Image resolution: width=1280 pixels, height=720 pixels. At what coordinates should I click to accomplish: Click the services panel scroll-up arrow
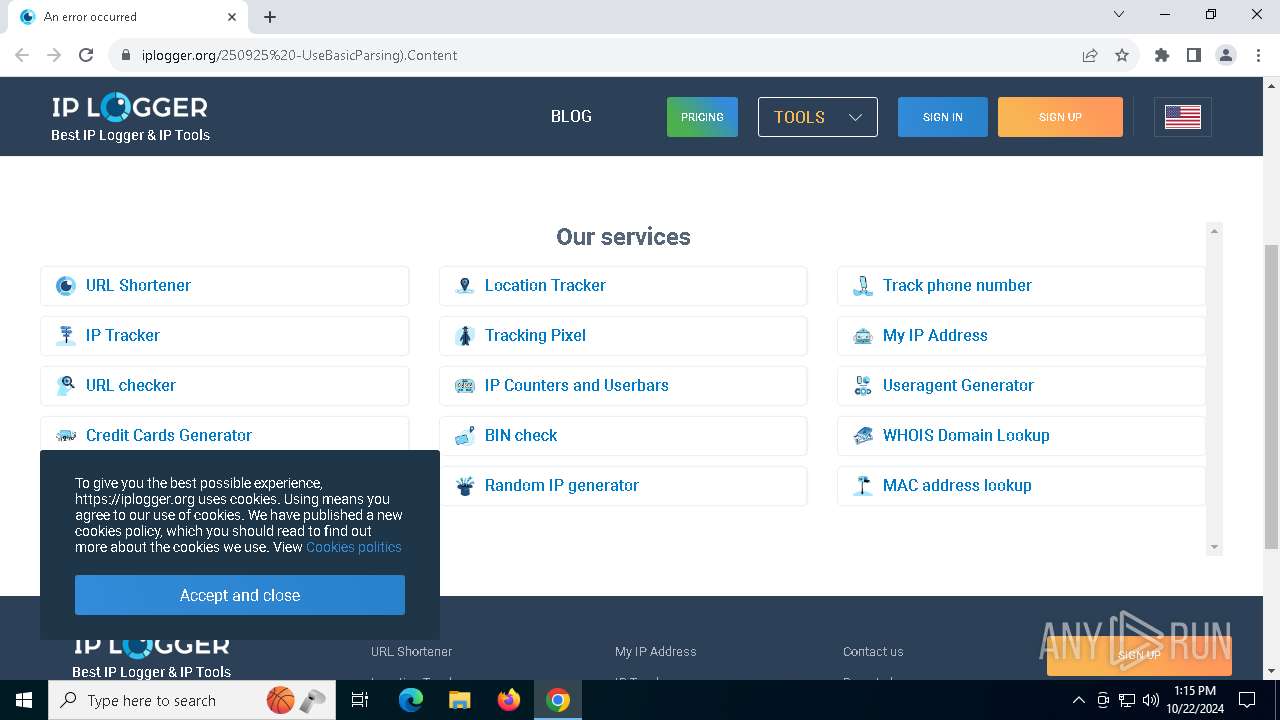1214,231
